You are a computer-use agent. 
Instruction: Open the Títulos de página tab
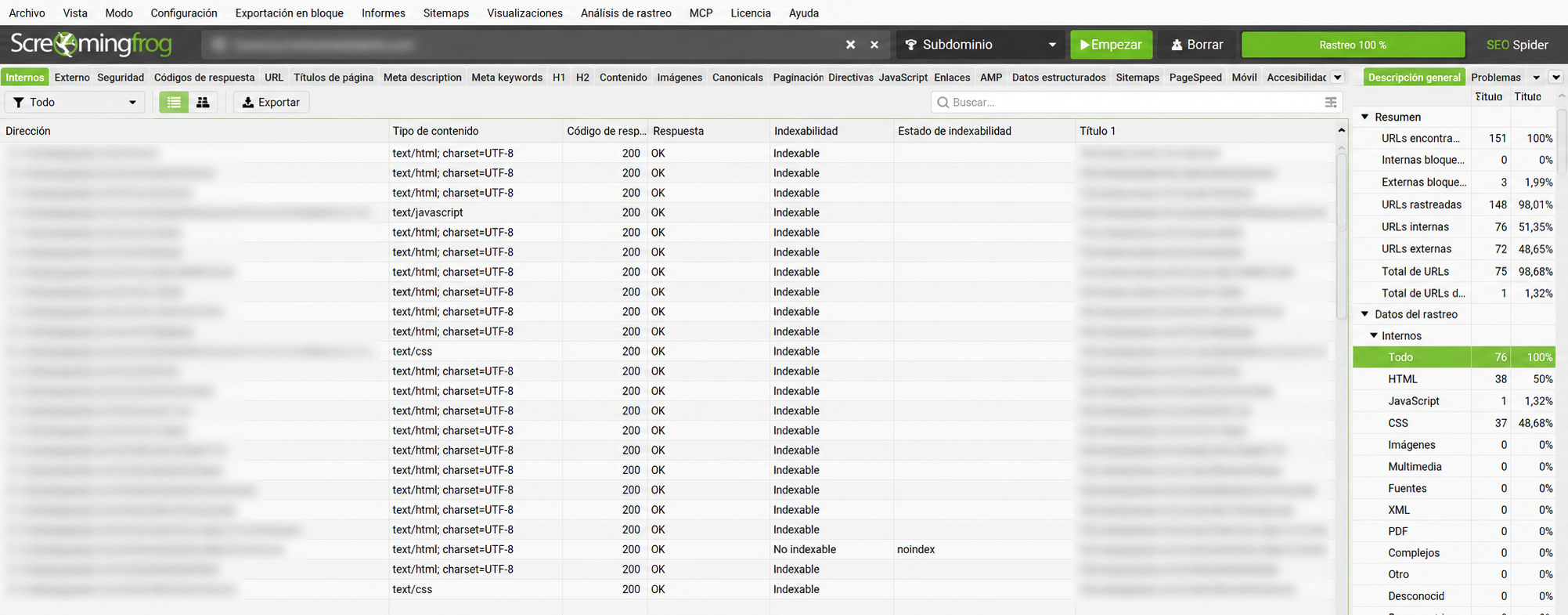pyautogui.click(x=333, y=78)
